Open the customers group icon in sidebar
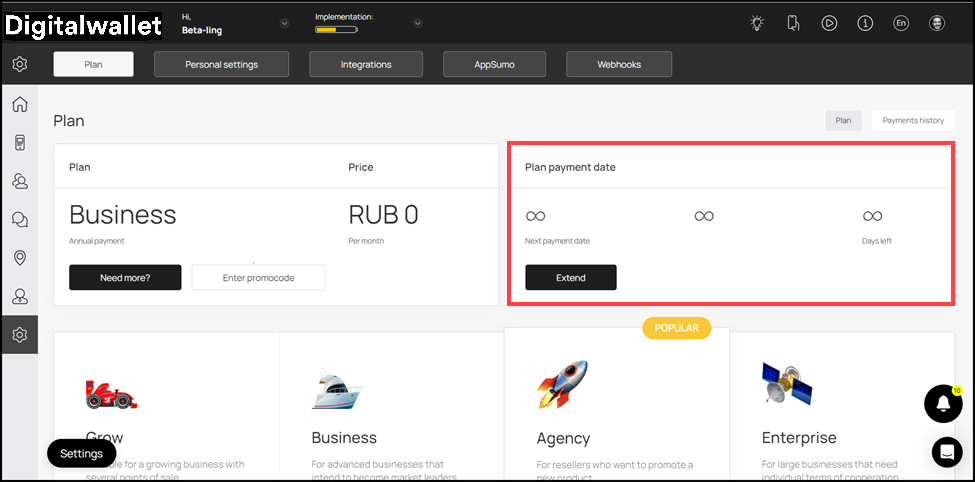This screenshot has height=482, width=975. point(19,181)
